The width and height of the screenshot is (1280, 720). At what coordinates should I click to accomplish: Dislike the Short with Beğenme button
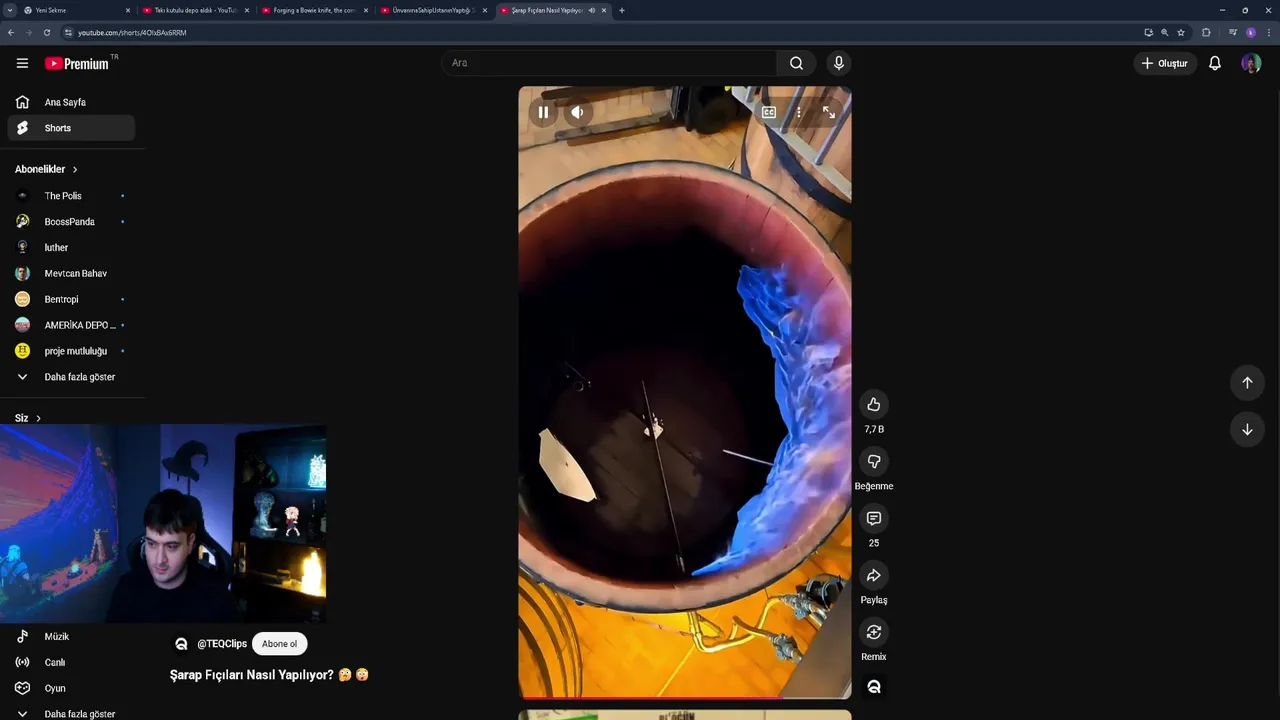[x=874, y=461]
